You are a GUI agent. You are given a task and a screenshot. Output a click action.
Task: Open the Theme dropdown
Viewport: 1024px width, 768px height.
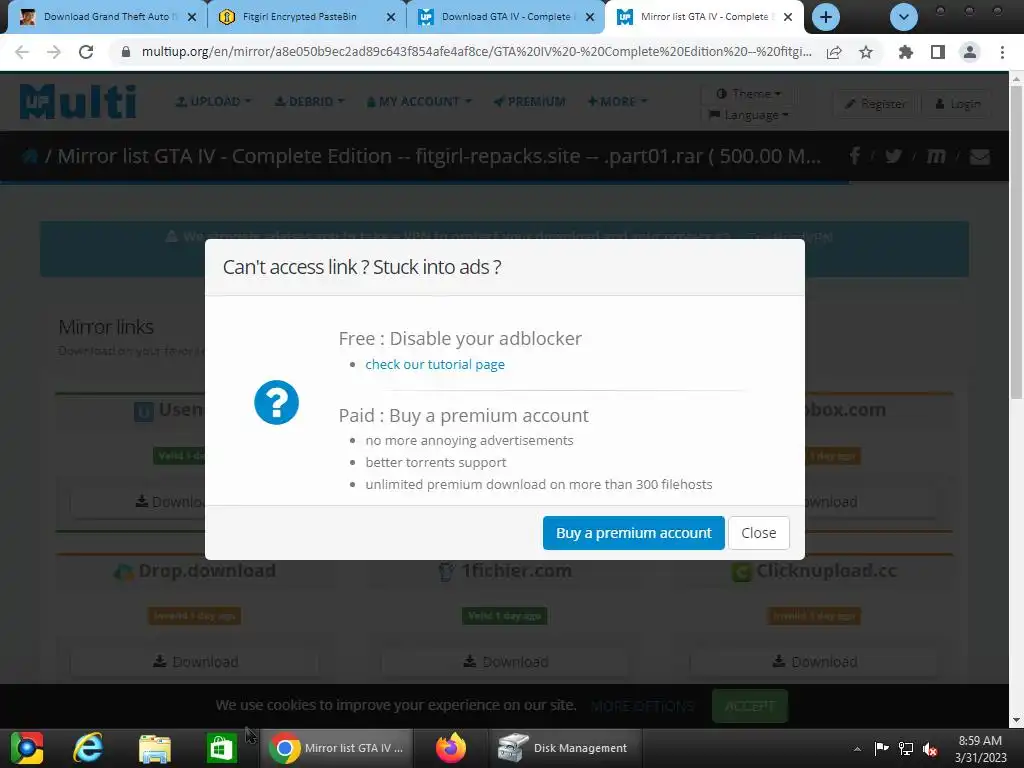point(748,93)
